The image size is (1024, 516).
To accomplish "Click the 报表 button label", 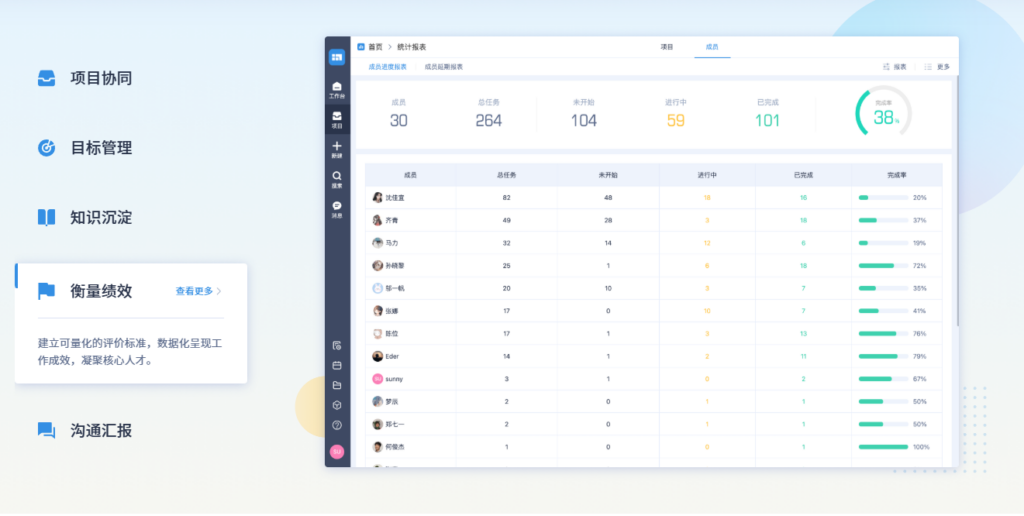I will click(900, 67).
